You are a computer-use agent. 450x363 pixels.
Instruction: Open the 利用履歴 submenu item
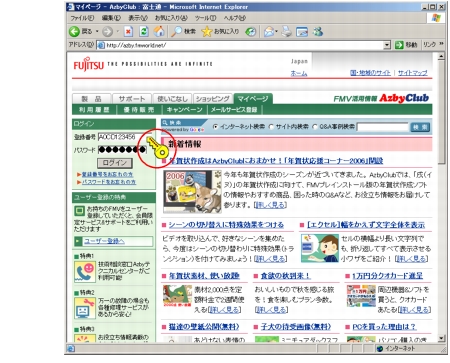click(x=94, y=110)
